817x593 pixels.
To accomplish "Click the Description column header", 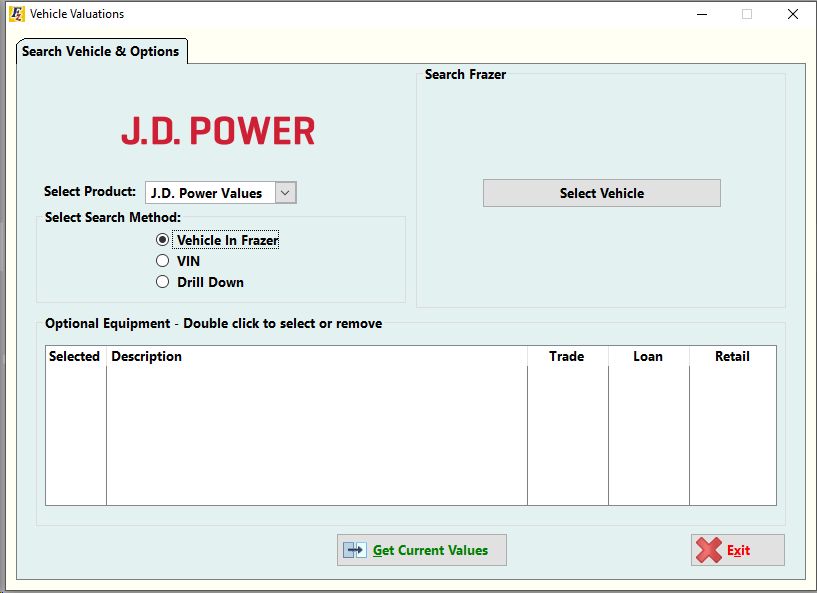I will tap(317, 356).
